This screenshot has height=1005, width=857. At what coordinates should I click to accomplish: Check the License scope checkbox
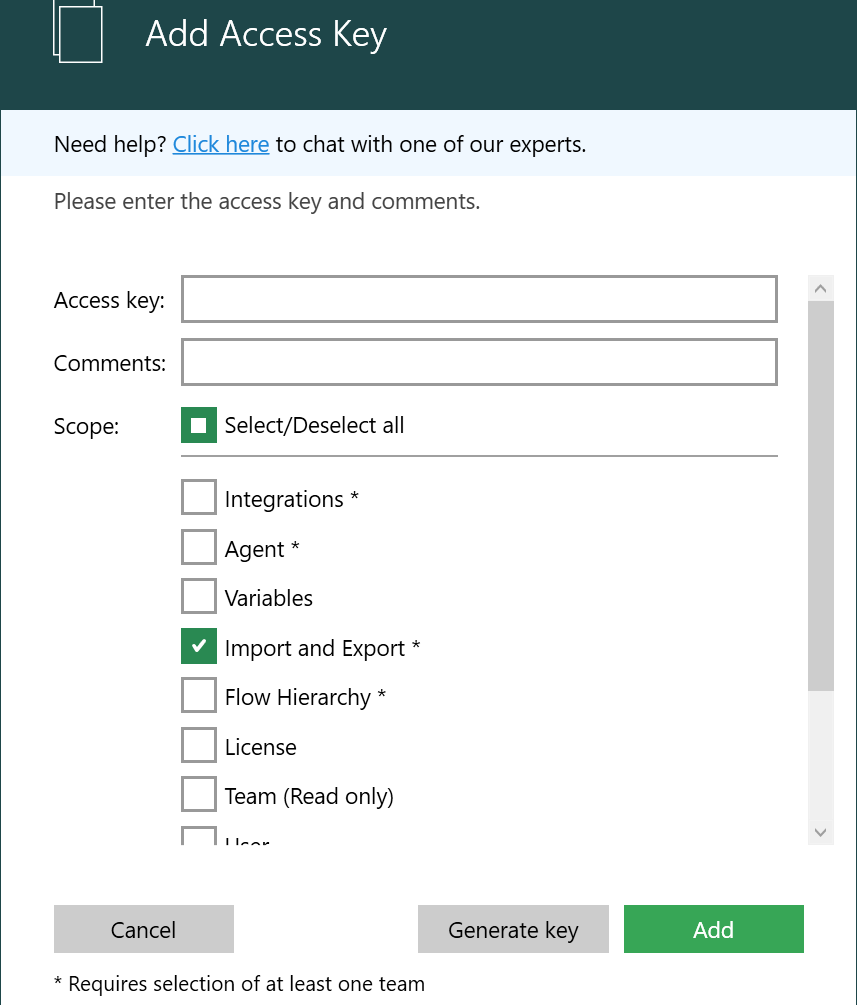199,745
